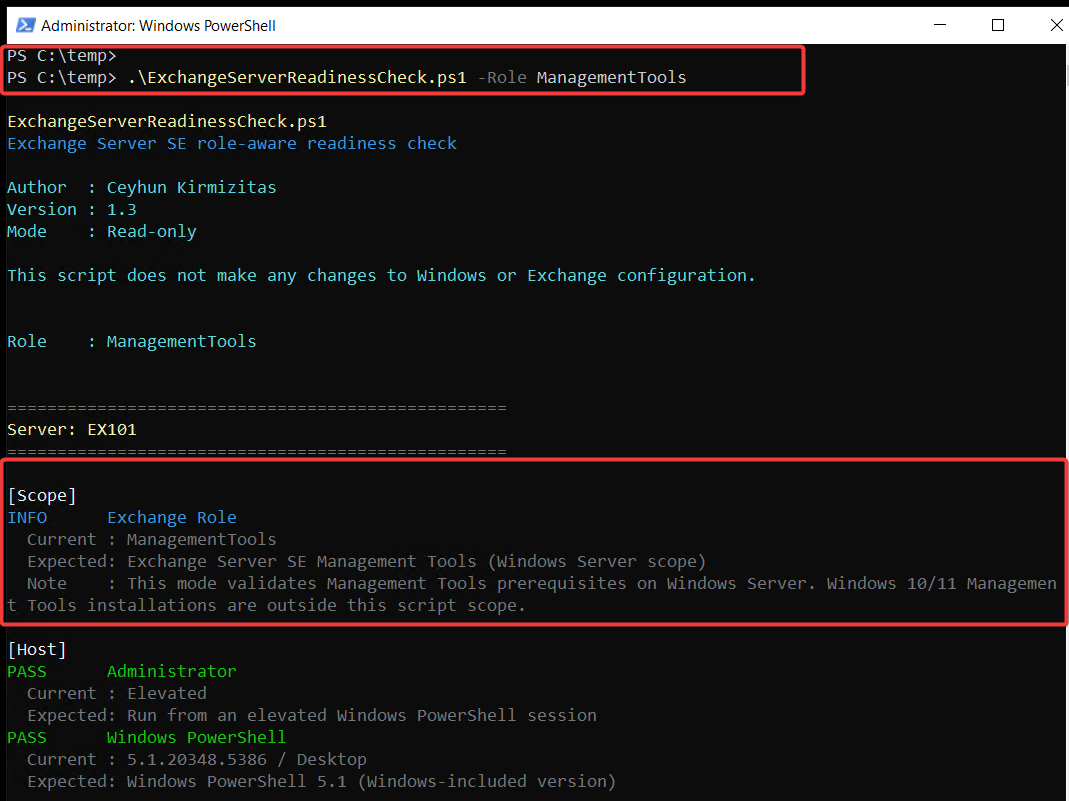Screen dimensions: 1069x801
Task: Click 'Expected: Windows PowerShell 5.1' line
Action: pyautogui.click(x=321, y=781)
